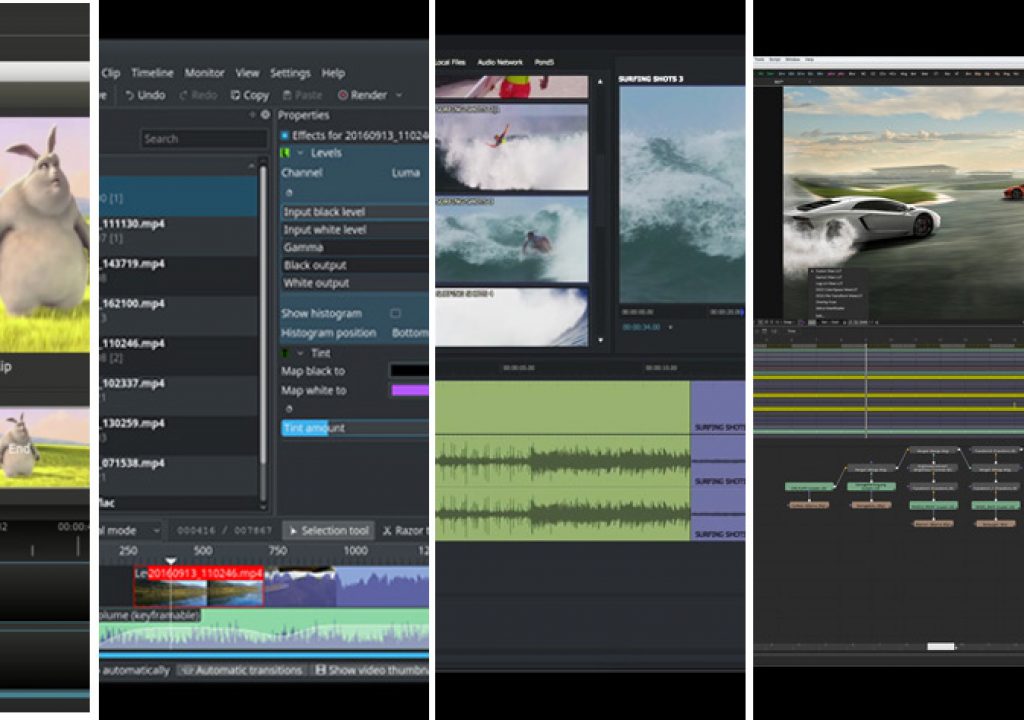Adjust the Input white level slider
Screen dimensions: 1024x720
[x=355, y=230]
